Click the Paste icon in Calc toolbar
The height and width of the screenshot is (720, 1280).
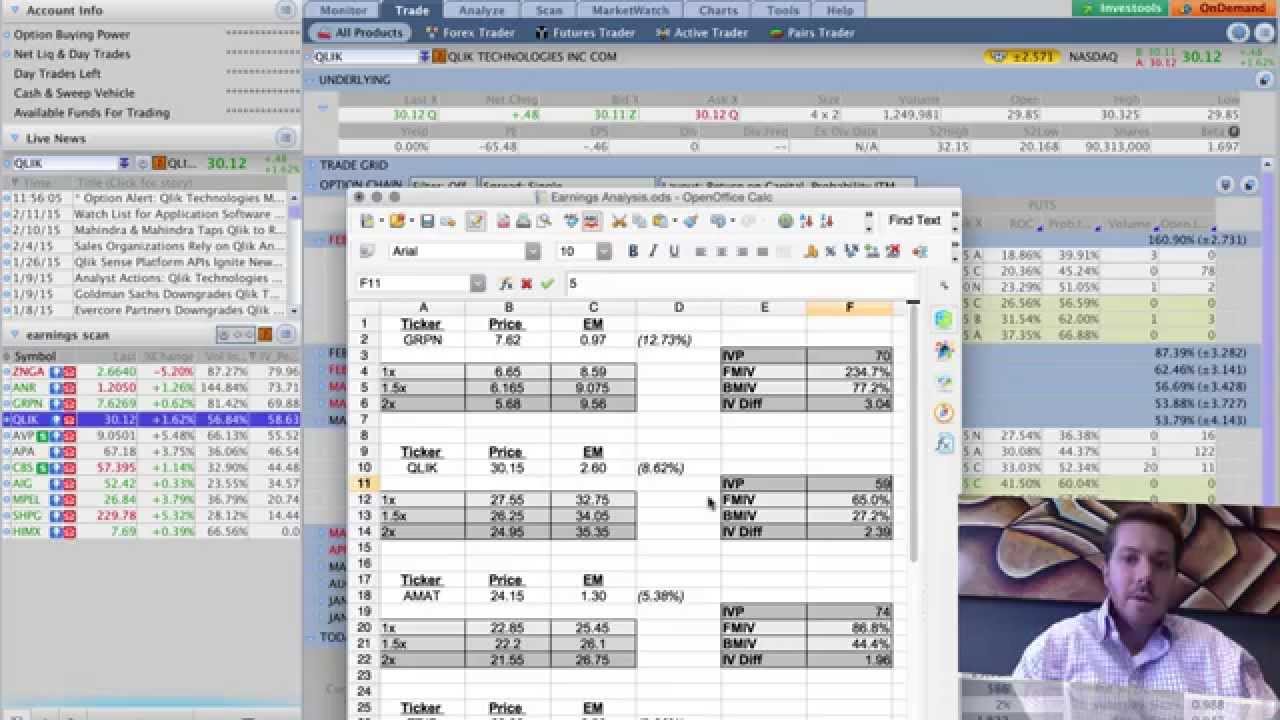click(x=660, y=221)
